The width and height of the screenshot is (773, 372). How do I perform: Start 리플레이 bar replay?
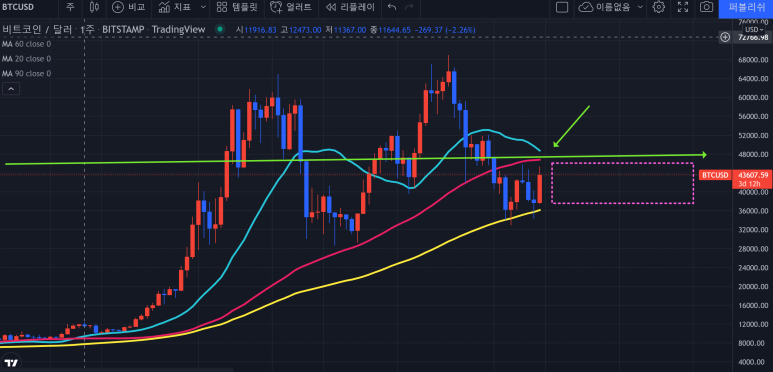pos(351,7)
